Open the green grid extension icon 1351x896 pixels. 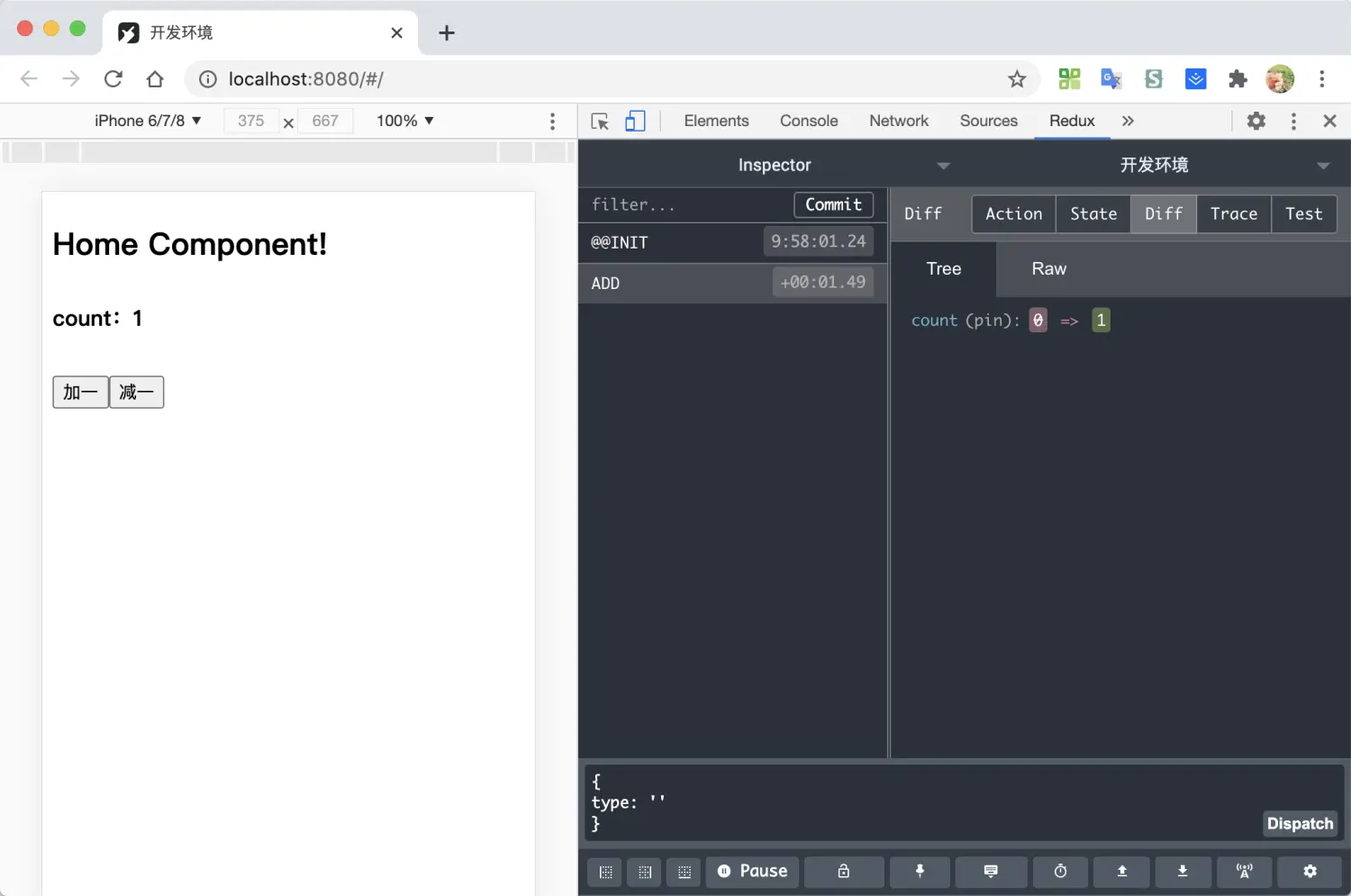tap(1069, 79)
